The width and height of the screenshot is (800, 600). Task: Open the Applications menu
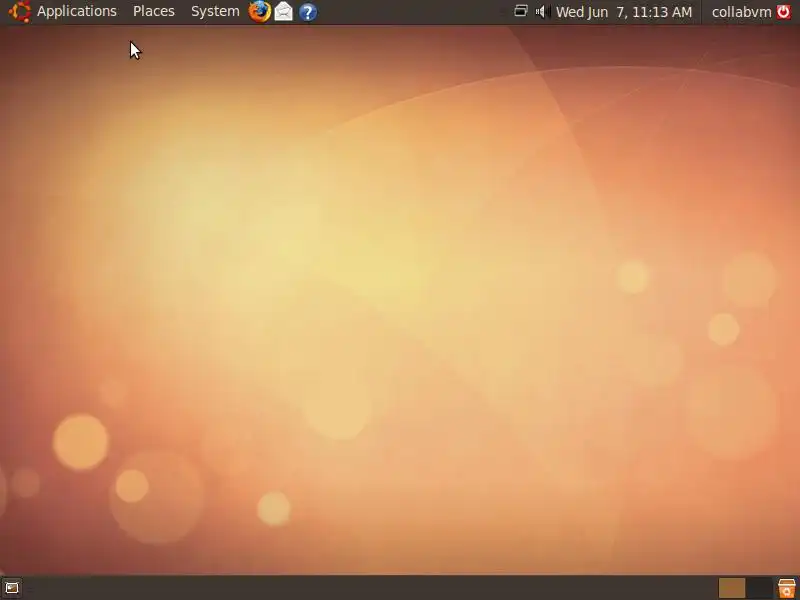click(x=77, y=11)
